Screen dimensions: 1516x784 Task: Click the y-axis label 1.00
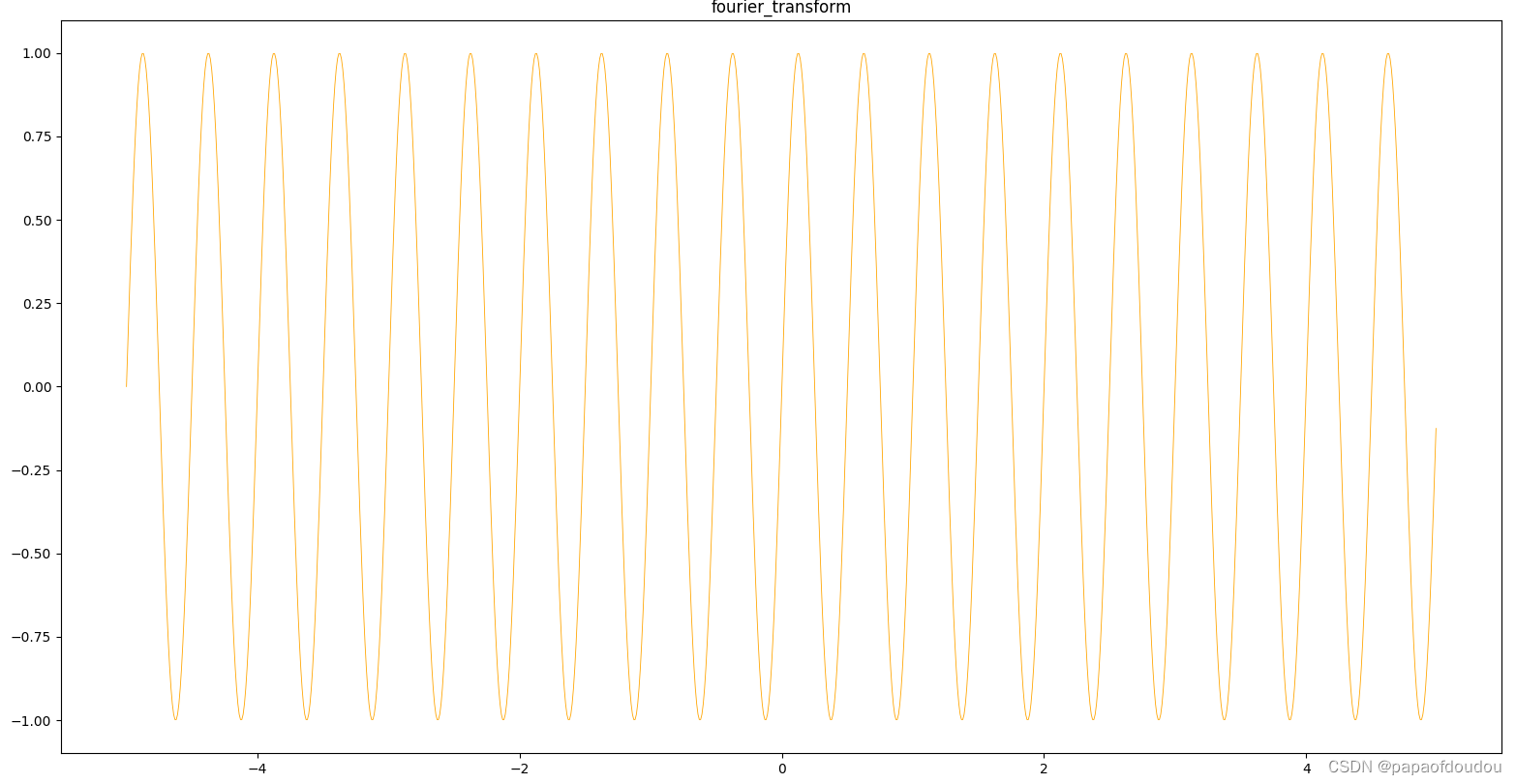click(36, 53)
